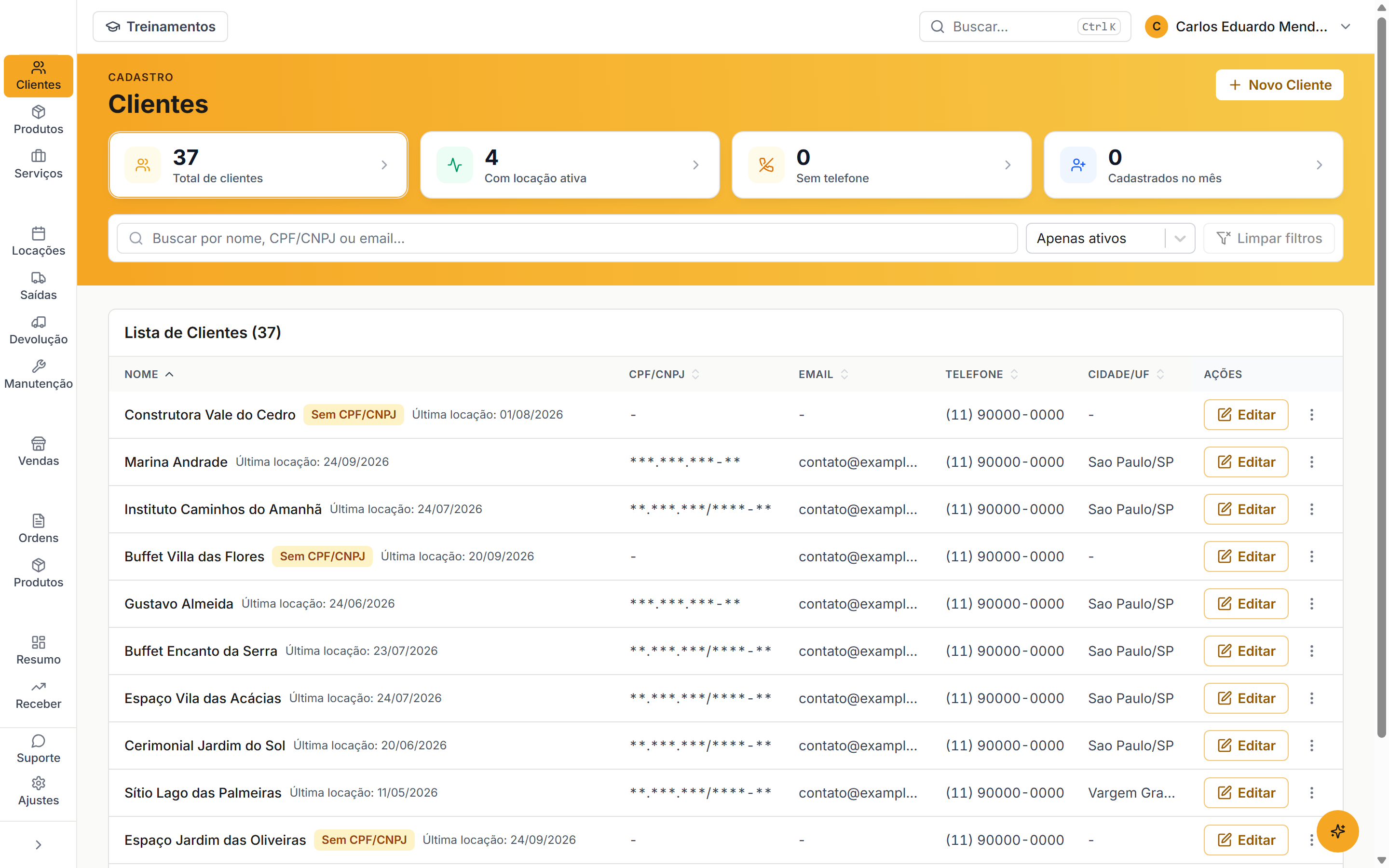Click Limpar filtros
The height and width of the screenshot is (868, 1389).
pos(1269,238)
